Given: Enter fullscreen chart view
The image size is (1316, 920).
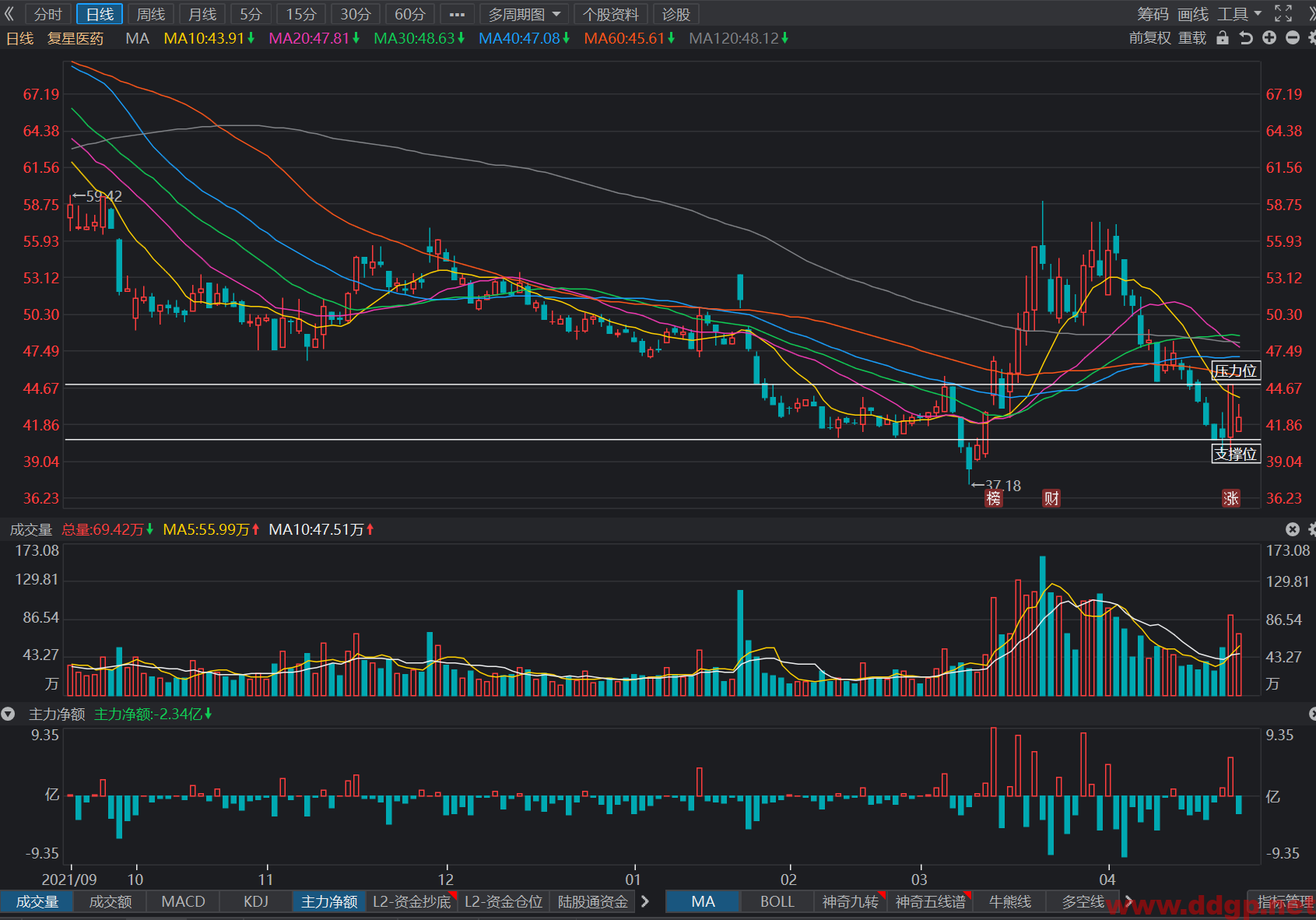Looking at the screenshot, I should [1283, 13].
